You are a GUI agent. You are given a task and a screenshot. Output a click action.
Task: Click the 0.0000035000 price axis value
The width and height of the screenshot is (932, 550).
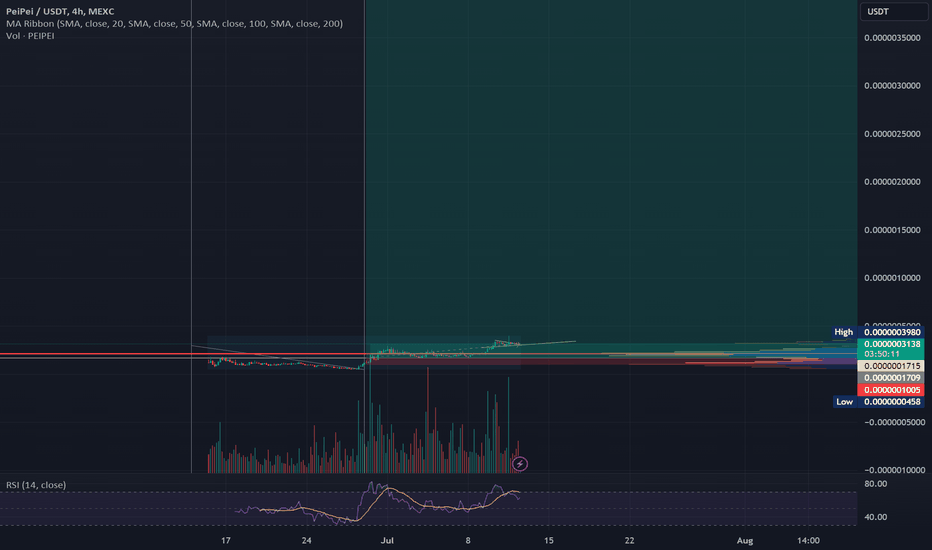892,38
